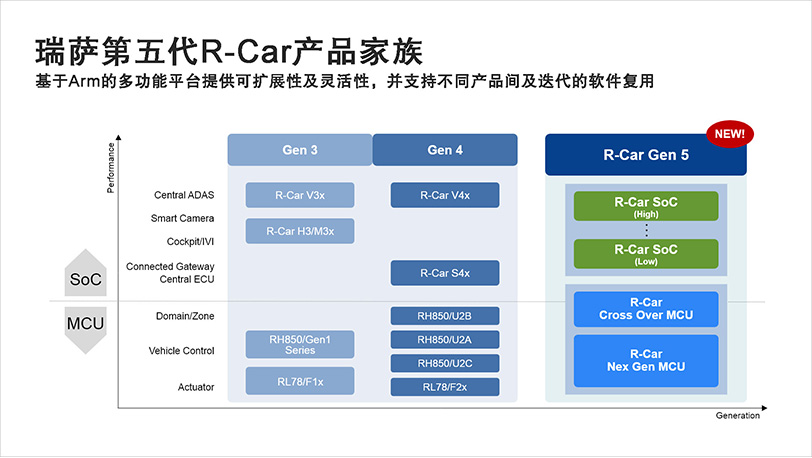812x458 pixels.
Task: Select the green R-Car SoC (High) box
Action: click(x=646, y=206)
